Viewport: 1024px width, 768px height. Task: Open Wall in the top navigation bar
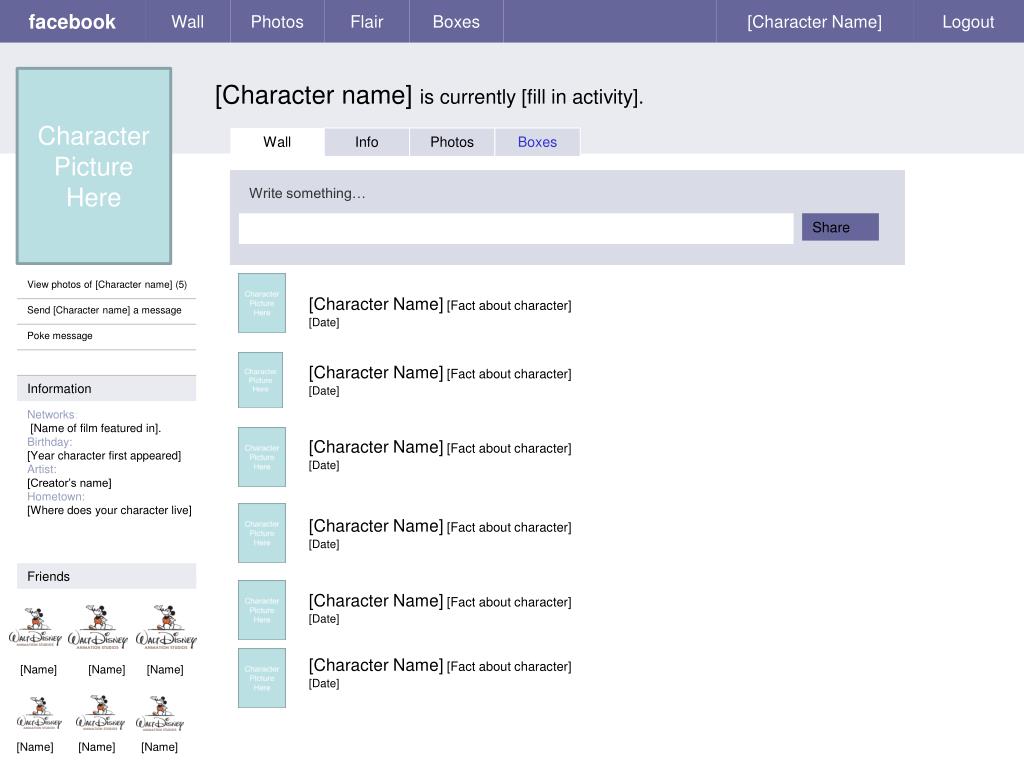(188, 22)
